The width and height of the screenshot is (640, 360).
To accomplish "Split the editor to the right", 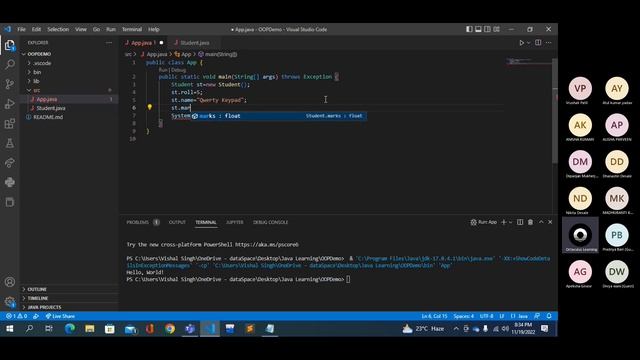I will [x=538, y=42].
